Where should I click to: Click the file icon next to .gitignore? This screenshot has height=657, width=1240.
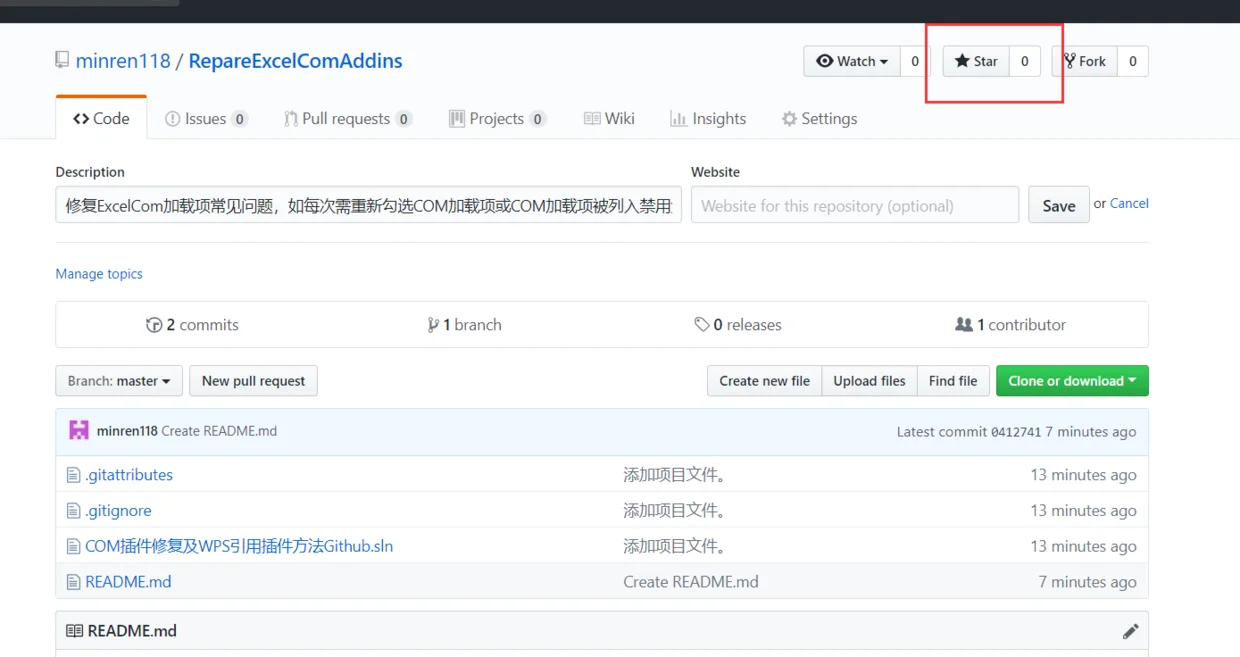pyautogui.click(x=73, y=511)
